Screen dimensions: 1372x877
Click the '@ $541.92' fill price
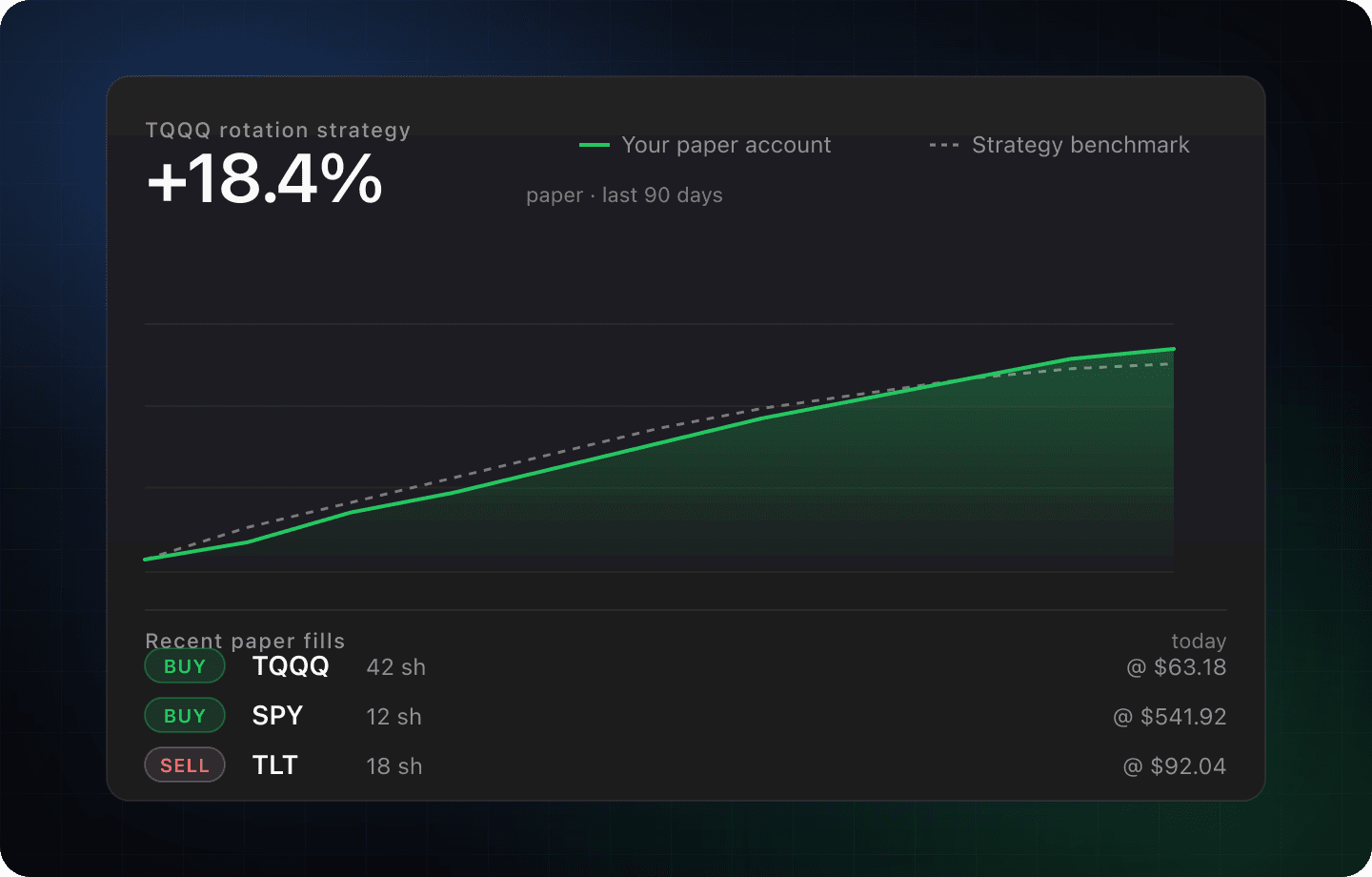coord(1170,717)
